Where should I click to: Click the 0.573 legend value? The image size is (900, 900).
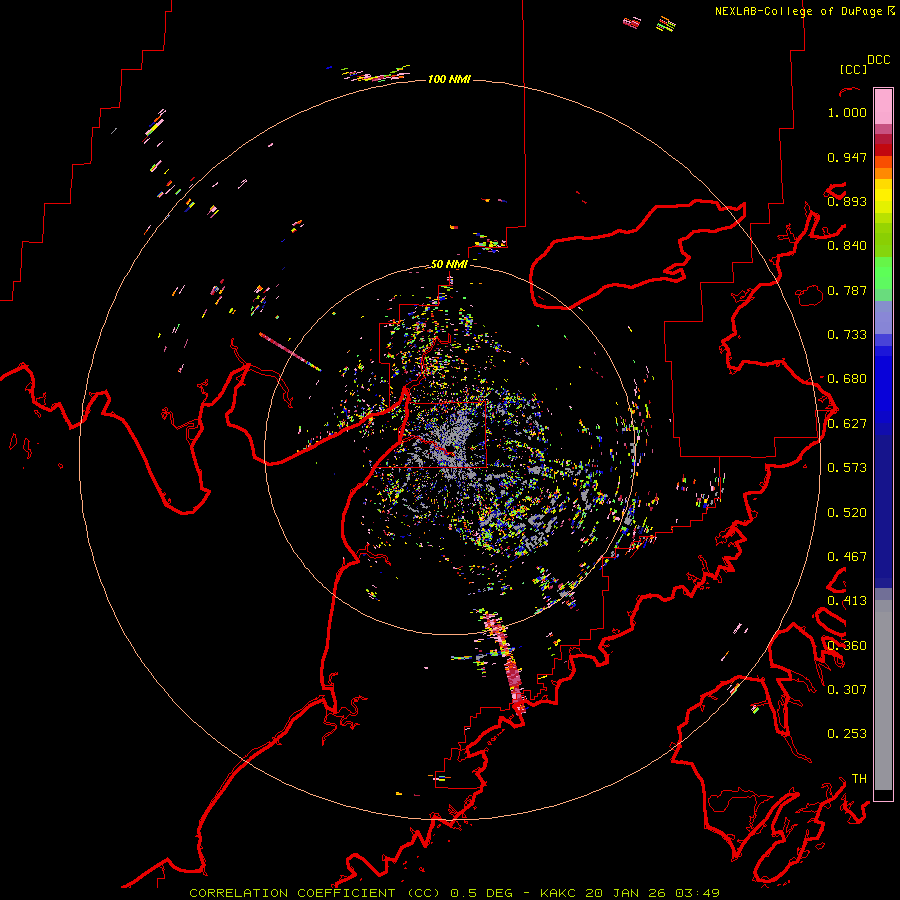pos(847,468)
